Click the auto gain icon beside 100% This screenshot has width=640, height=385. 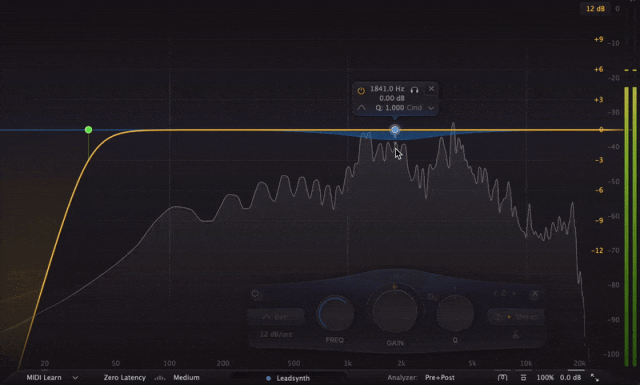click(503, 378)
